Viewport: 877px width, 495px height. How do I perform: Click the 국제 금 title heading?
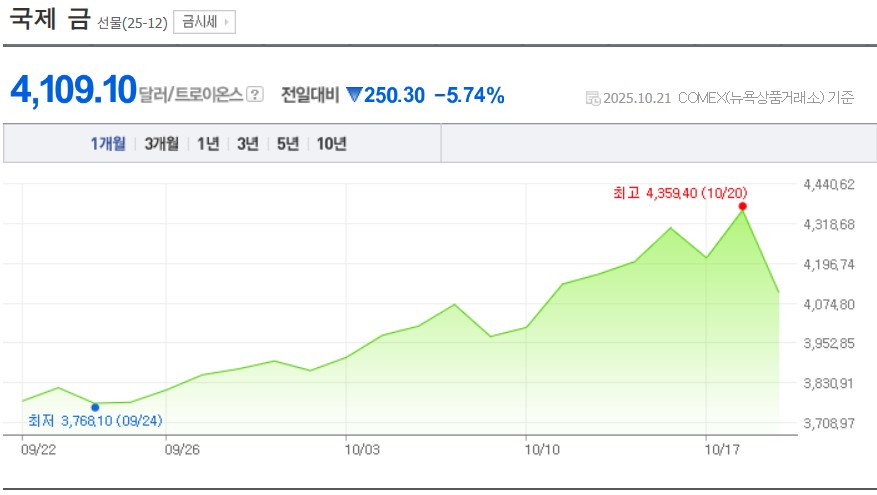pyautogui.click(x=50, y=21)
